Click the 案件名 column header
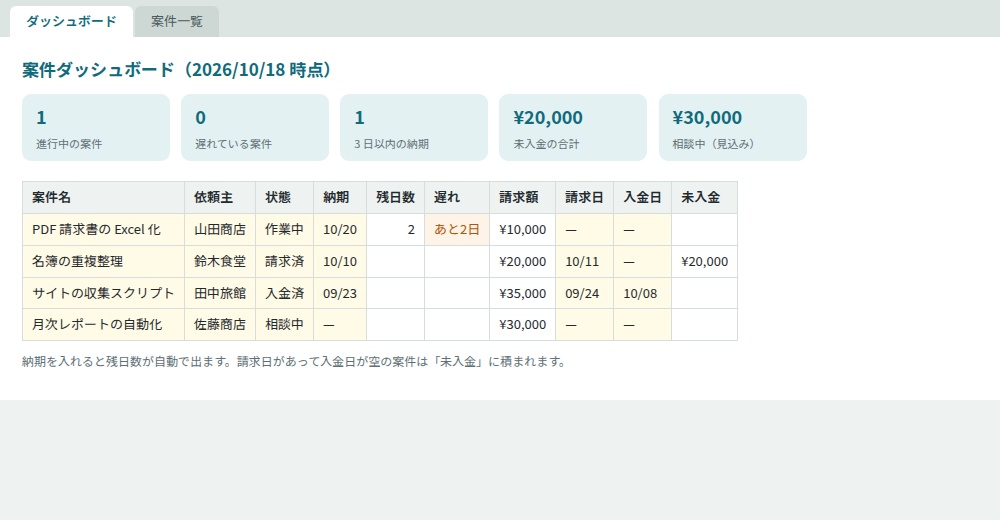Image resolution: width=1000 pixels, height=520 pixels. pyautogui.click(x=103, y=198)
